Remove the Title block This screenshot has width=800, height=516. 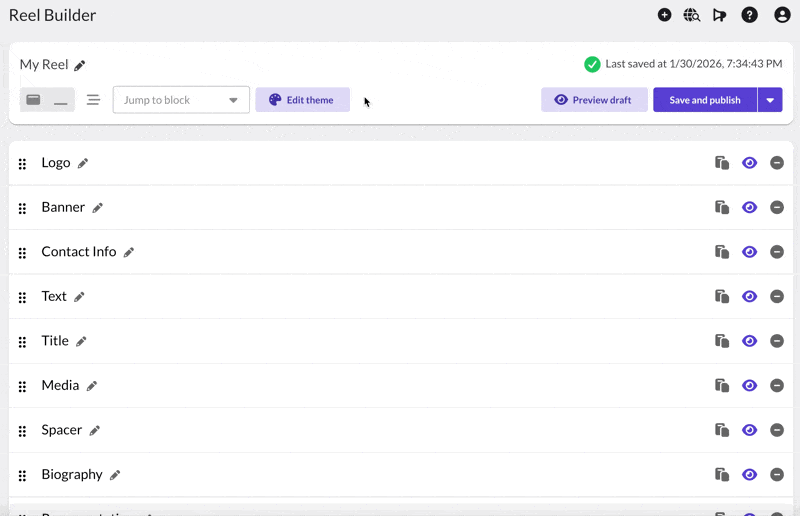[x=777, y=340]
